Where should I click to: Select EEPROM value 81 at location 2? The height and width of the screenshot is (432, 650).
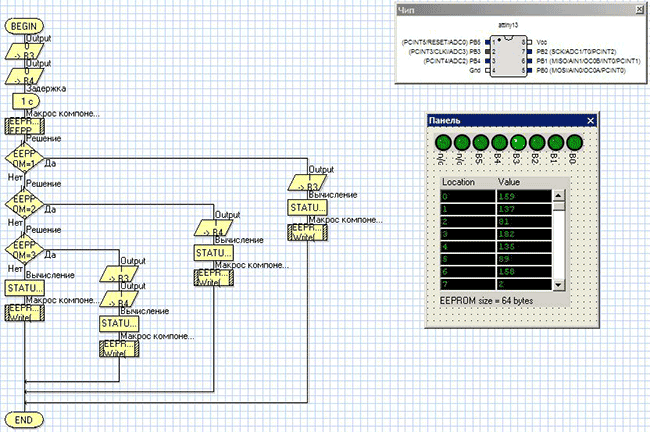coord(524,221)
